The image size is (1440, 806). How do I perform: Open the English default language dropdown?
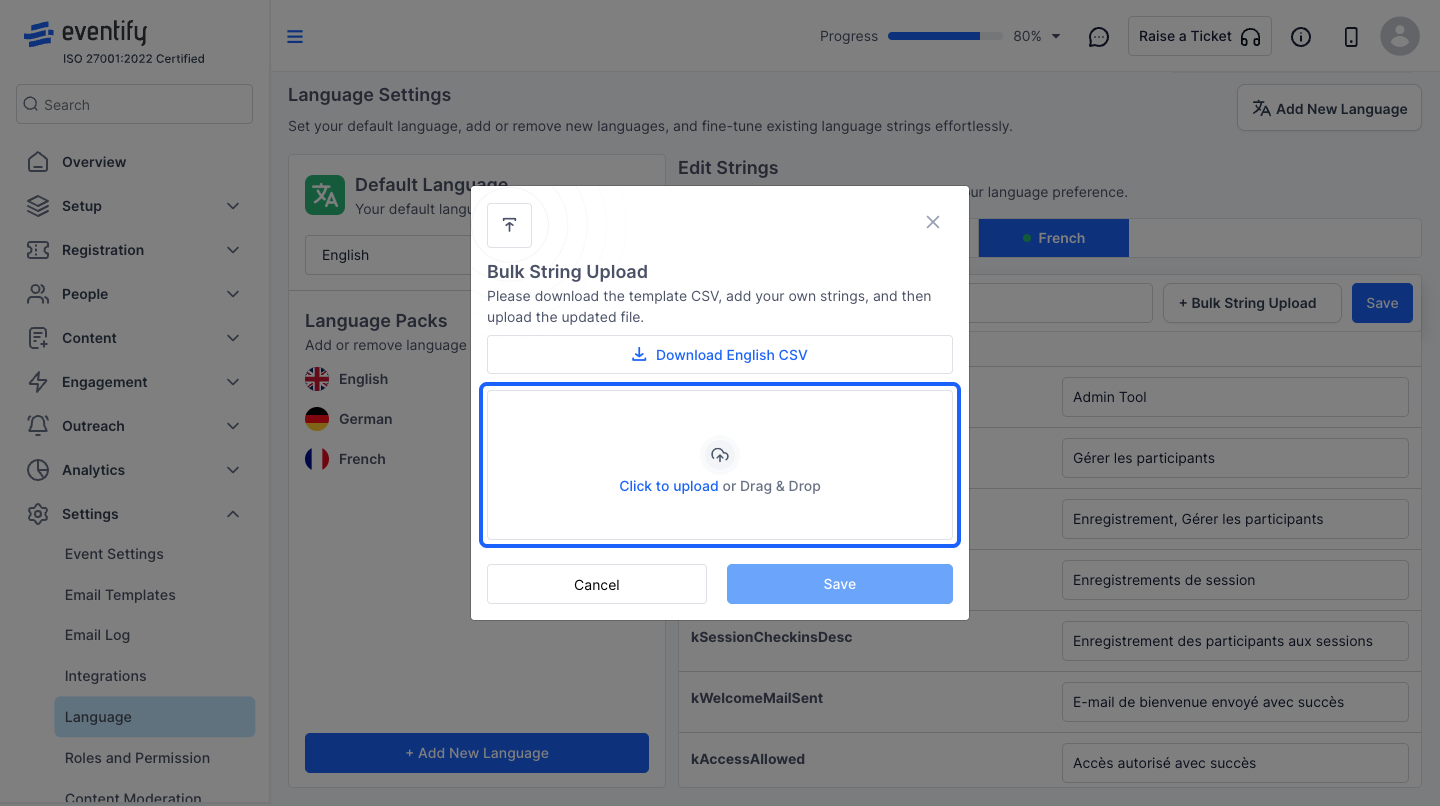(390, 255)
